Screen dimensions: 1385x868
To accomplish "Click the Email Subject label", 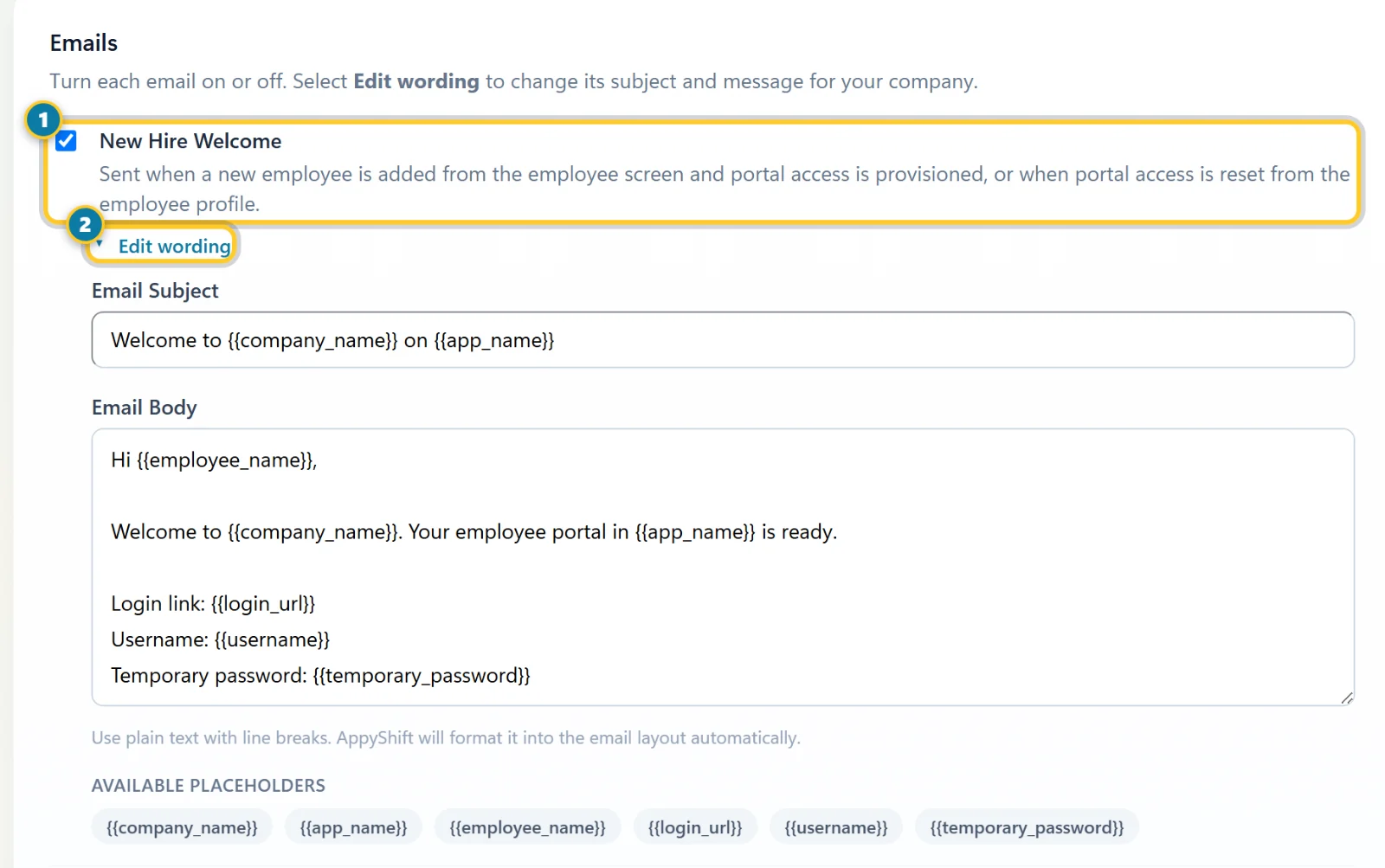I will (155, 291).
